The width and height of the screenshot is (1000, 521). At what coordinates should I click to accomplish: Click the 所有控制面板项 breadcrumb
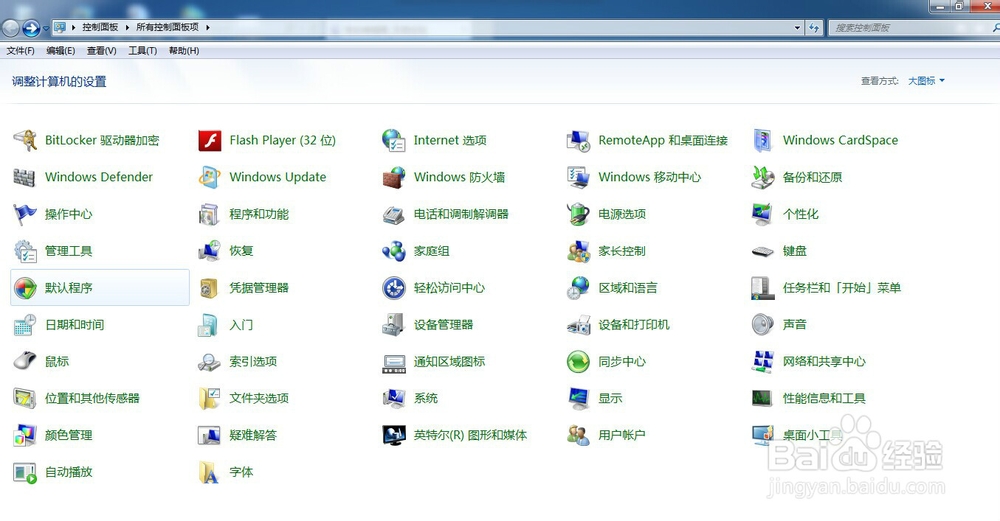(x=167, y=27)
